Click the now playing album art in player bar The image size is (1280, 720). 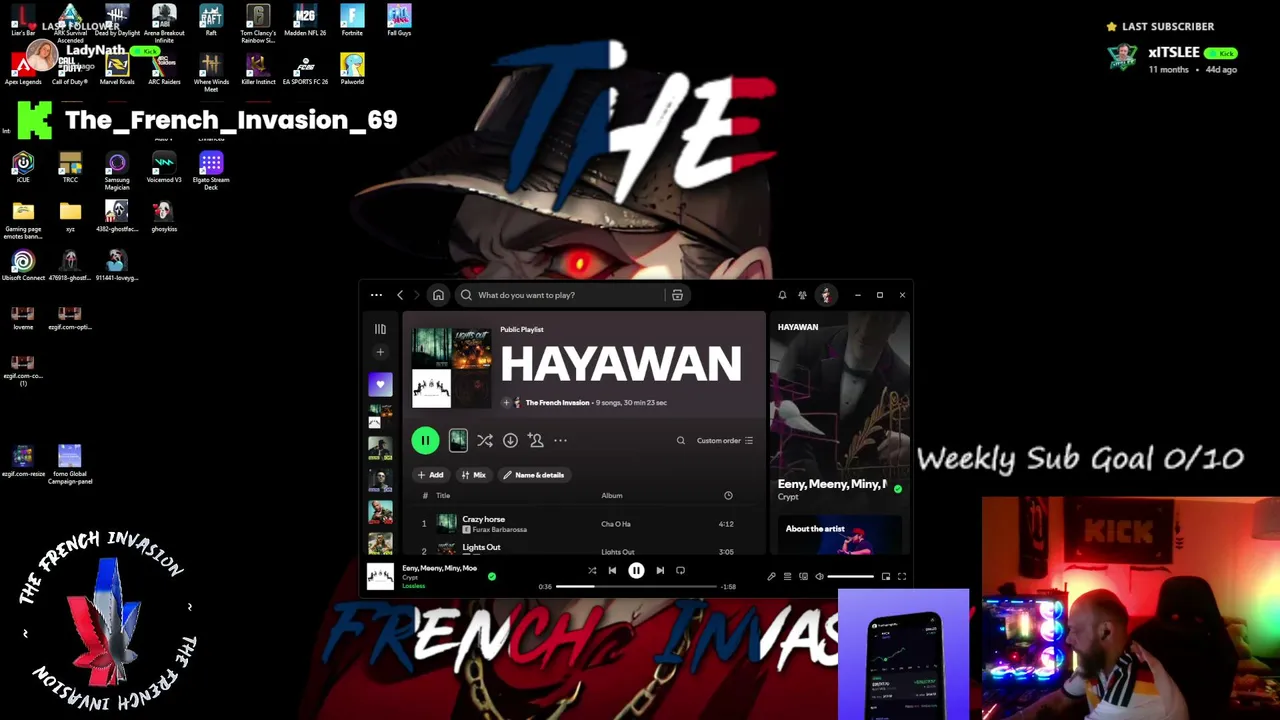tap(380, 576)
